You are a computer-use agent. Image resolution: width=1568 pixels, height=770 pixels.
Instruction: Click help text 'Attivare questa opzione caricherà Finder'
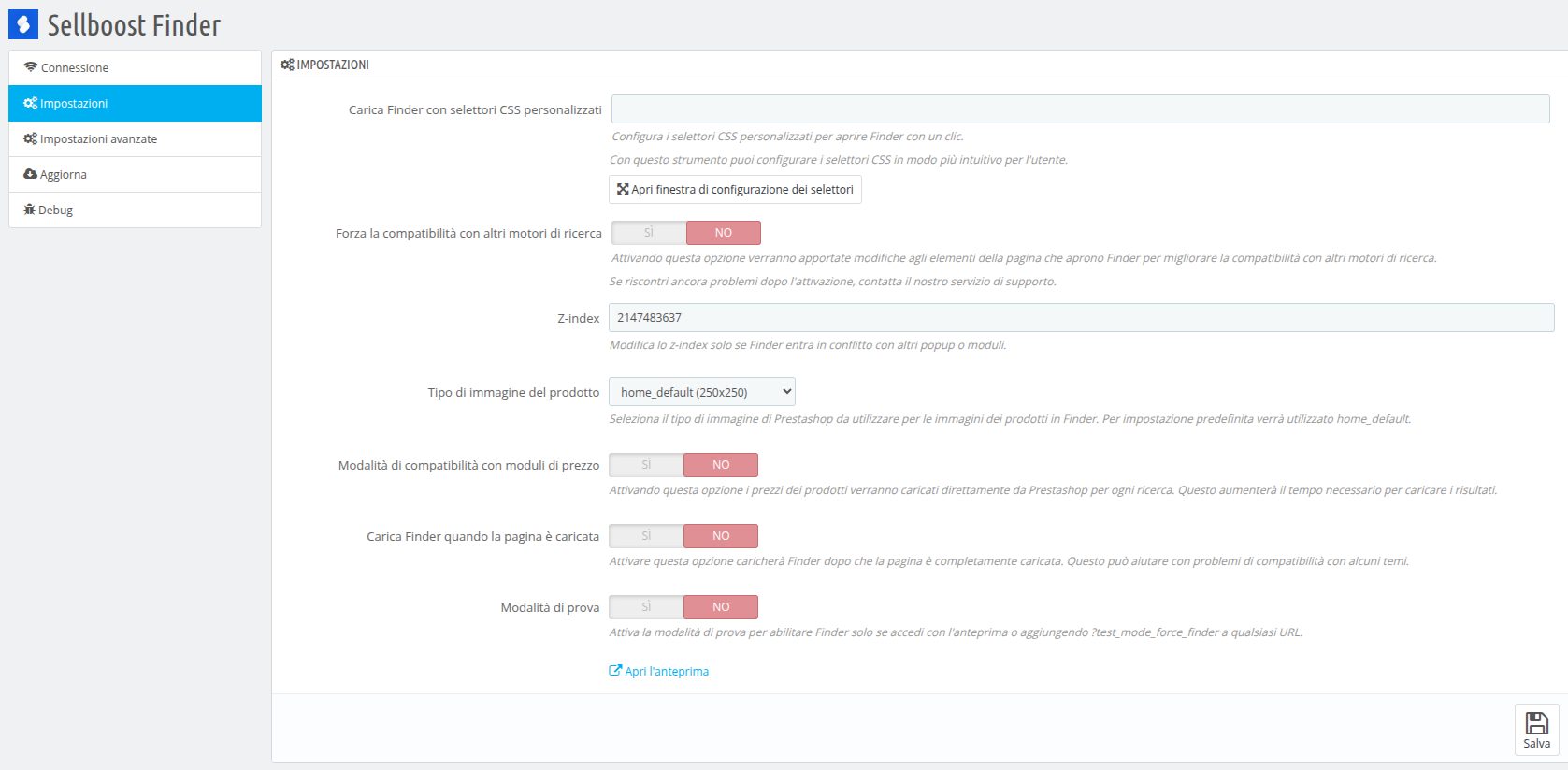point(1009,561)
